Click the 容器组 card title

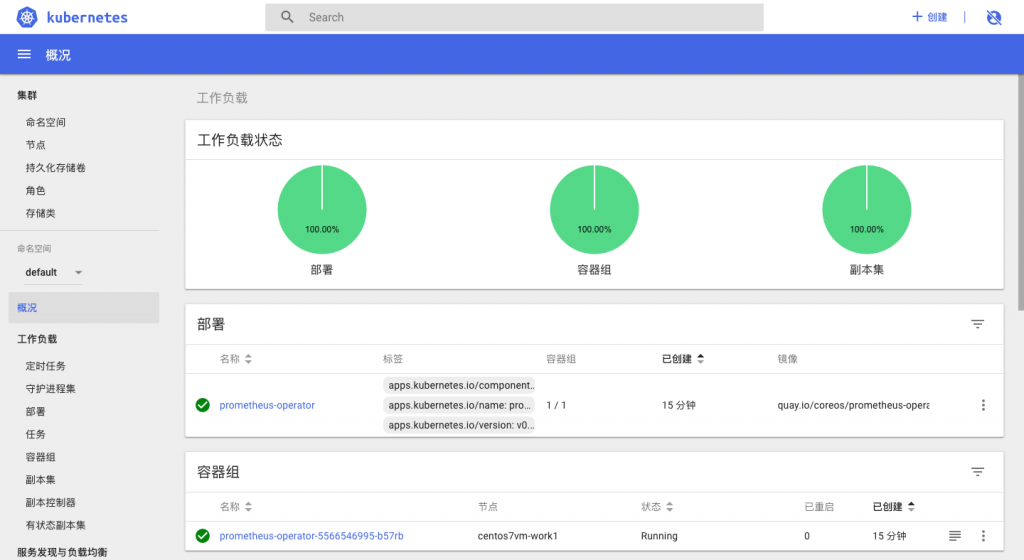(x=218, y=472)
